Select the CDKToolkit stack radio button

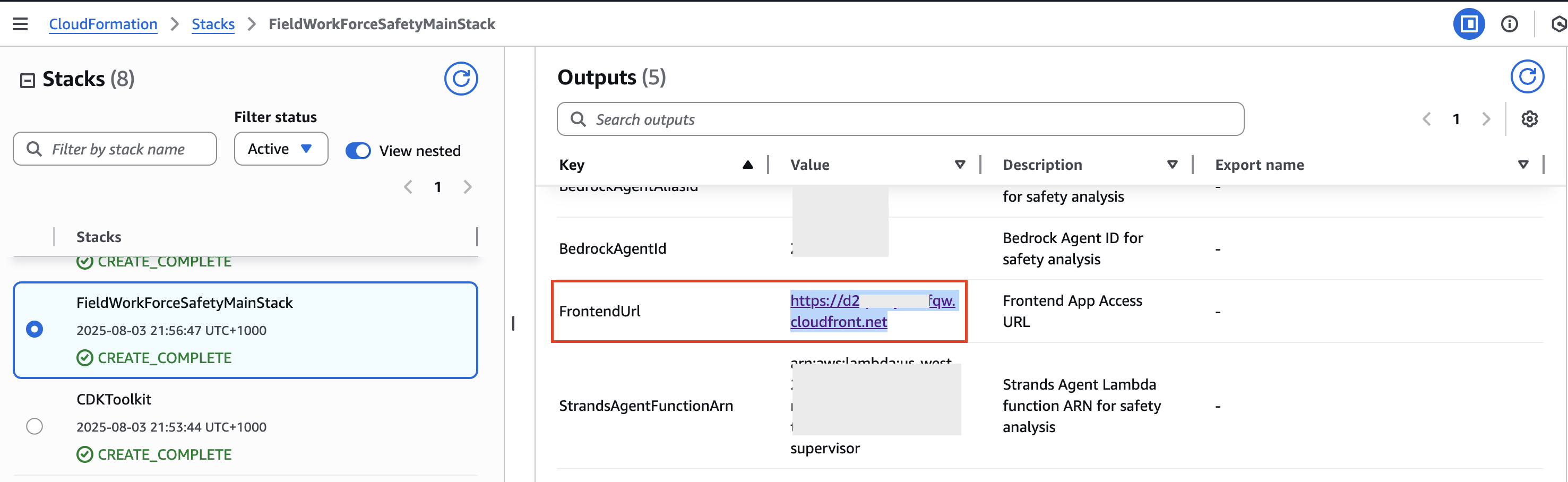(x=35, y=426)
